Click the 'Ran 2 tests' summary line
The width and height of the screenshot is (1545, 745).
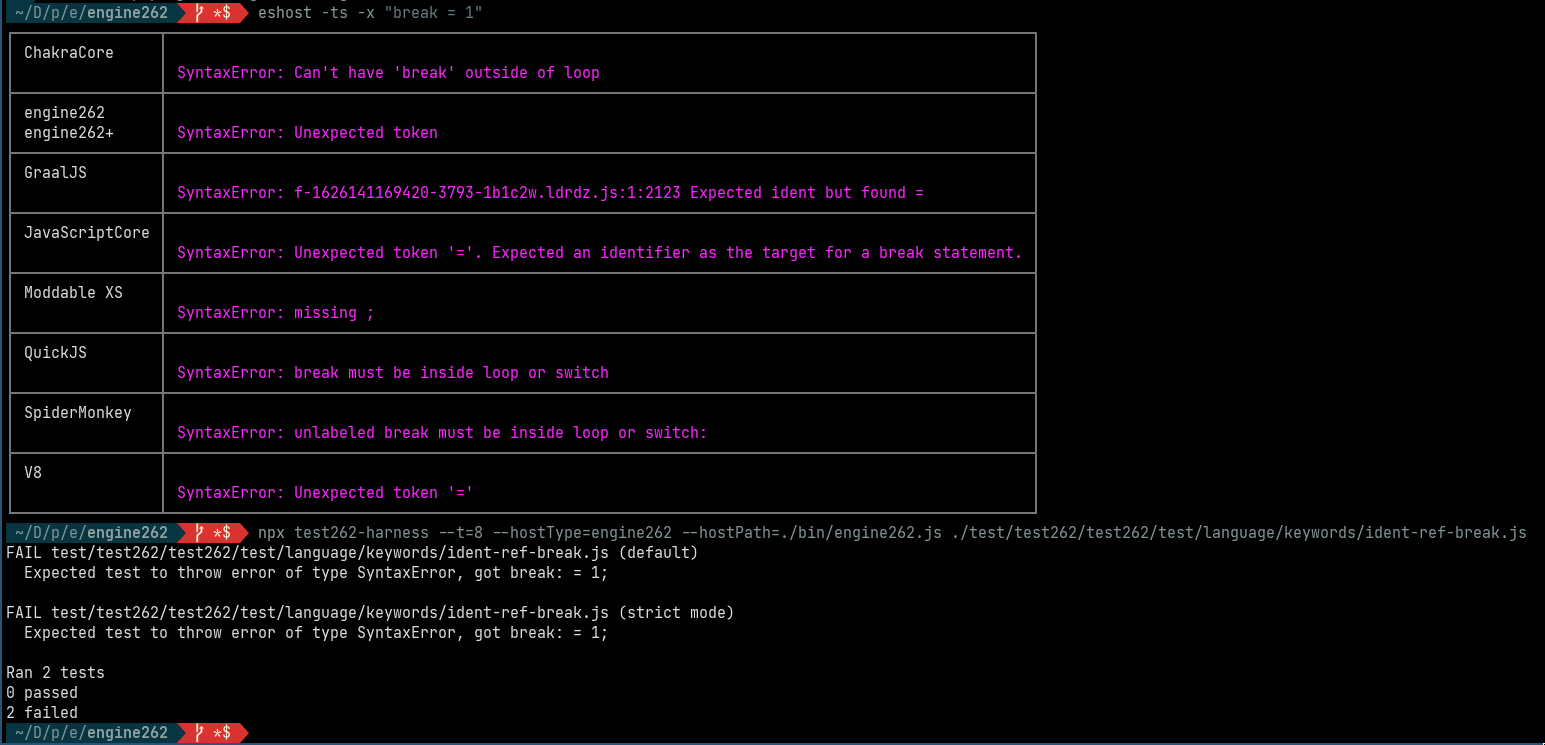pyautogui.click(x=55, y=673)
